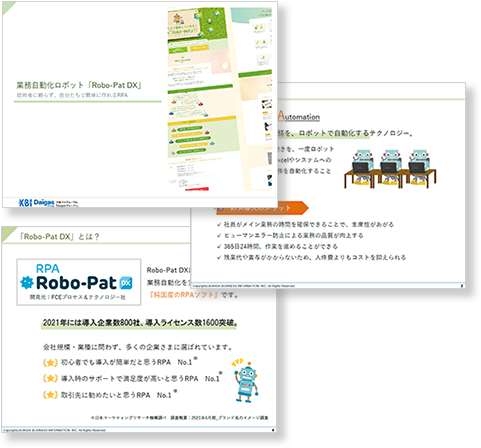Click the bullet ヒューマンエラー防止による業務の品質が向上する

pyautogui.click(x=293, y=236)
